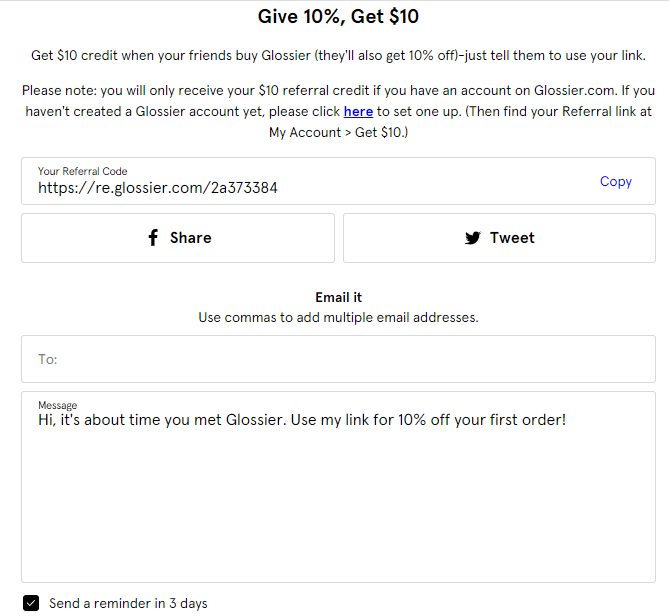Copy the referral code link
669x616 pixels.
pos(615,181)
